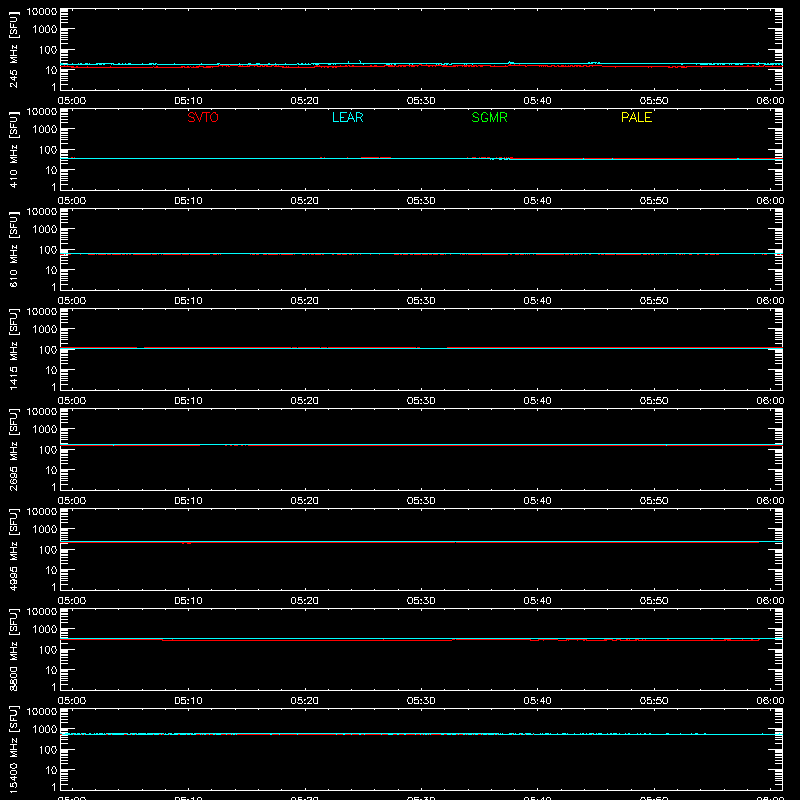Image resolution: width=800 pixels, height=800 pixels.
Task: Click the 05:20 tick under the 610 MHz plot
Action: click(x=305, y=301)
